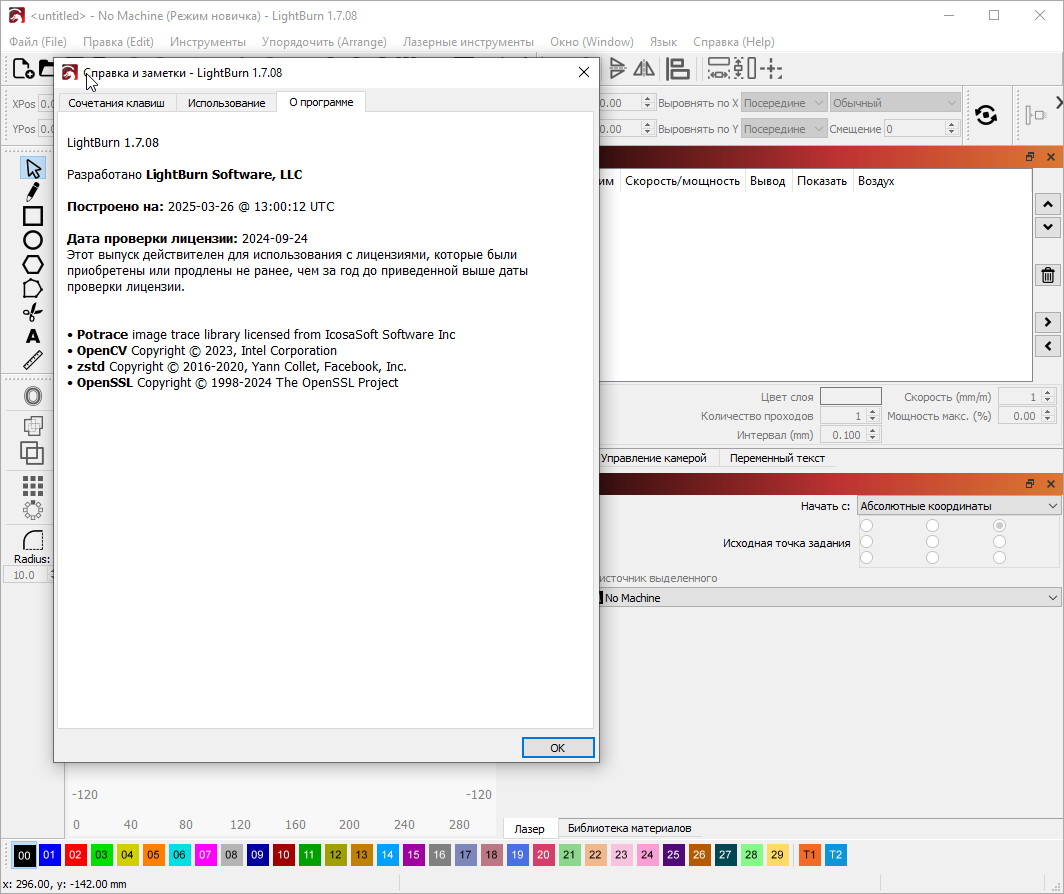Screen dimensions: 1064x894
Task: Click the 'Количество проходов' stepper arrows
Action: tap(873, 415)
